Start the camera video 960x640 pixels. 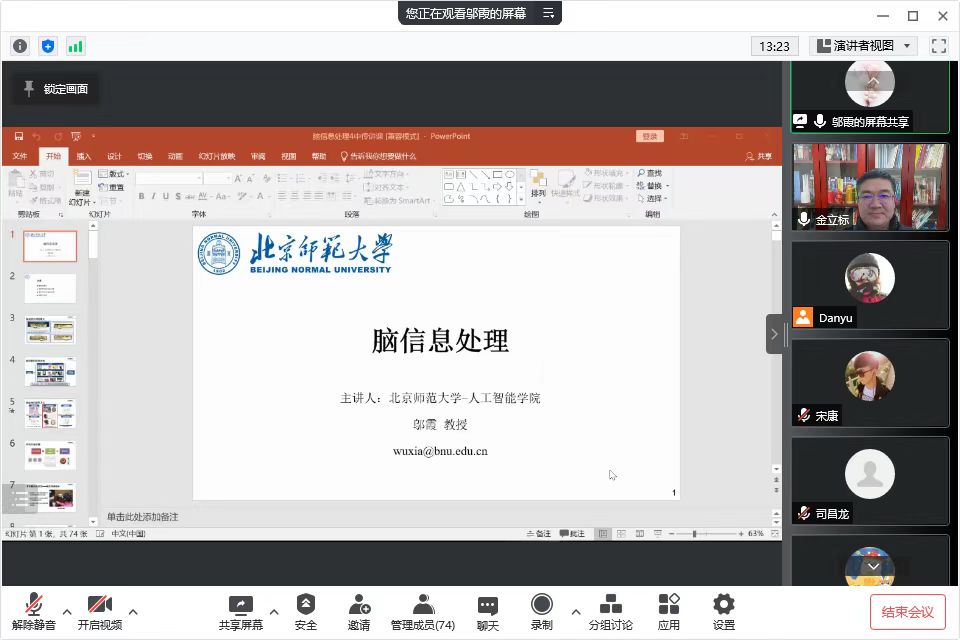coord(98,608)
